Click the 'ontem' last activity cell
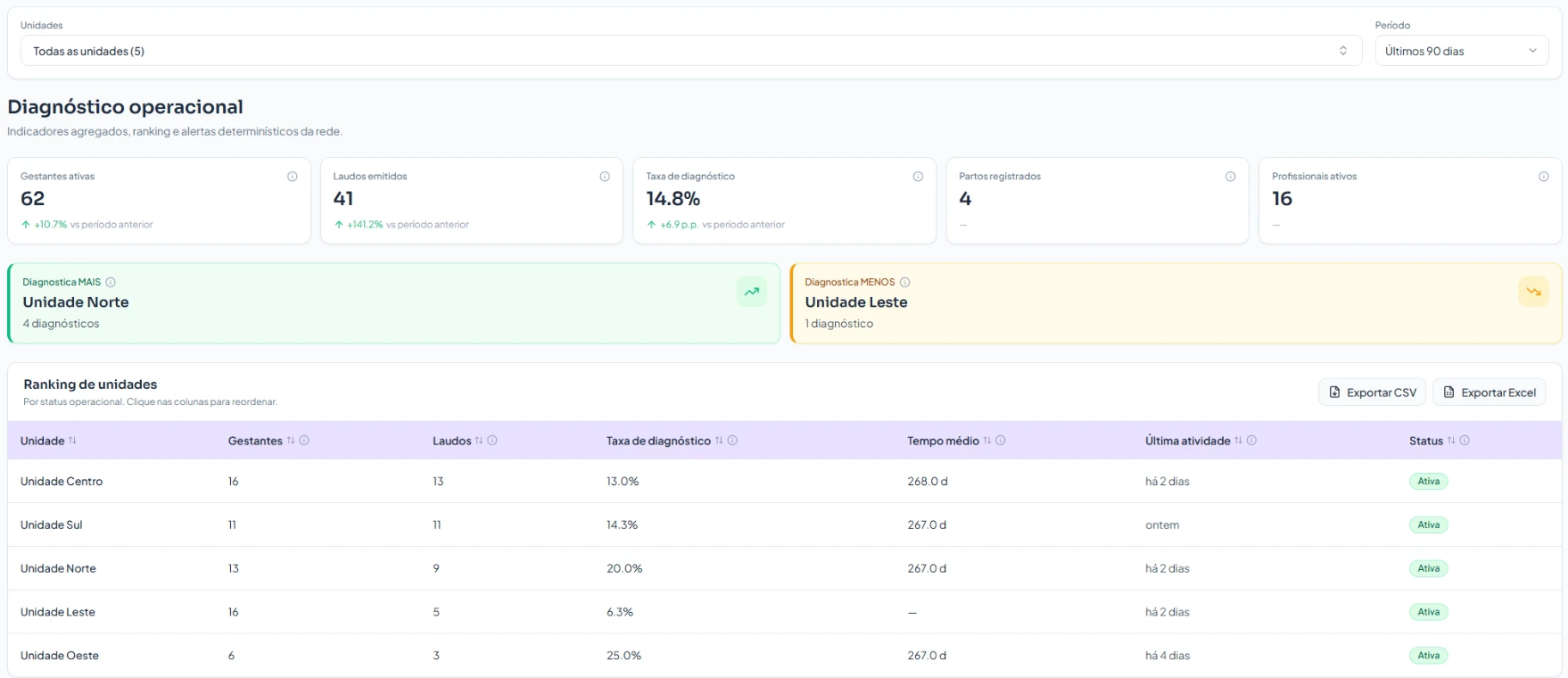 click(1162, 525)
